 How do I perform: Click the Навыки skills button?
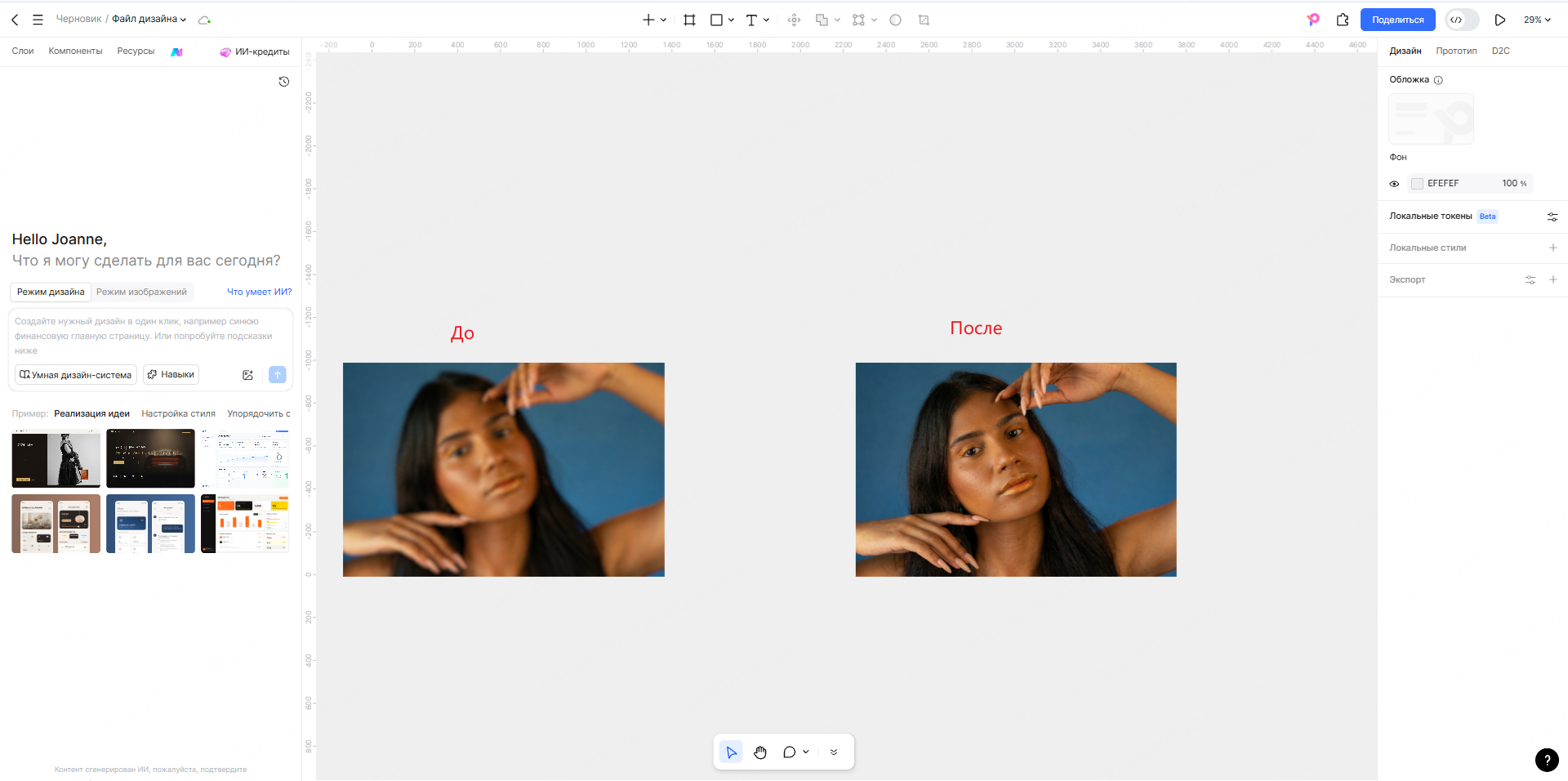171,374
